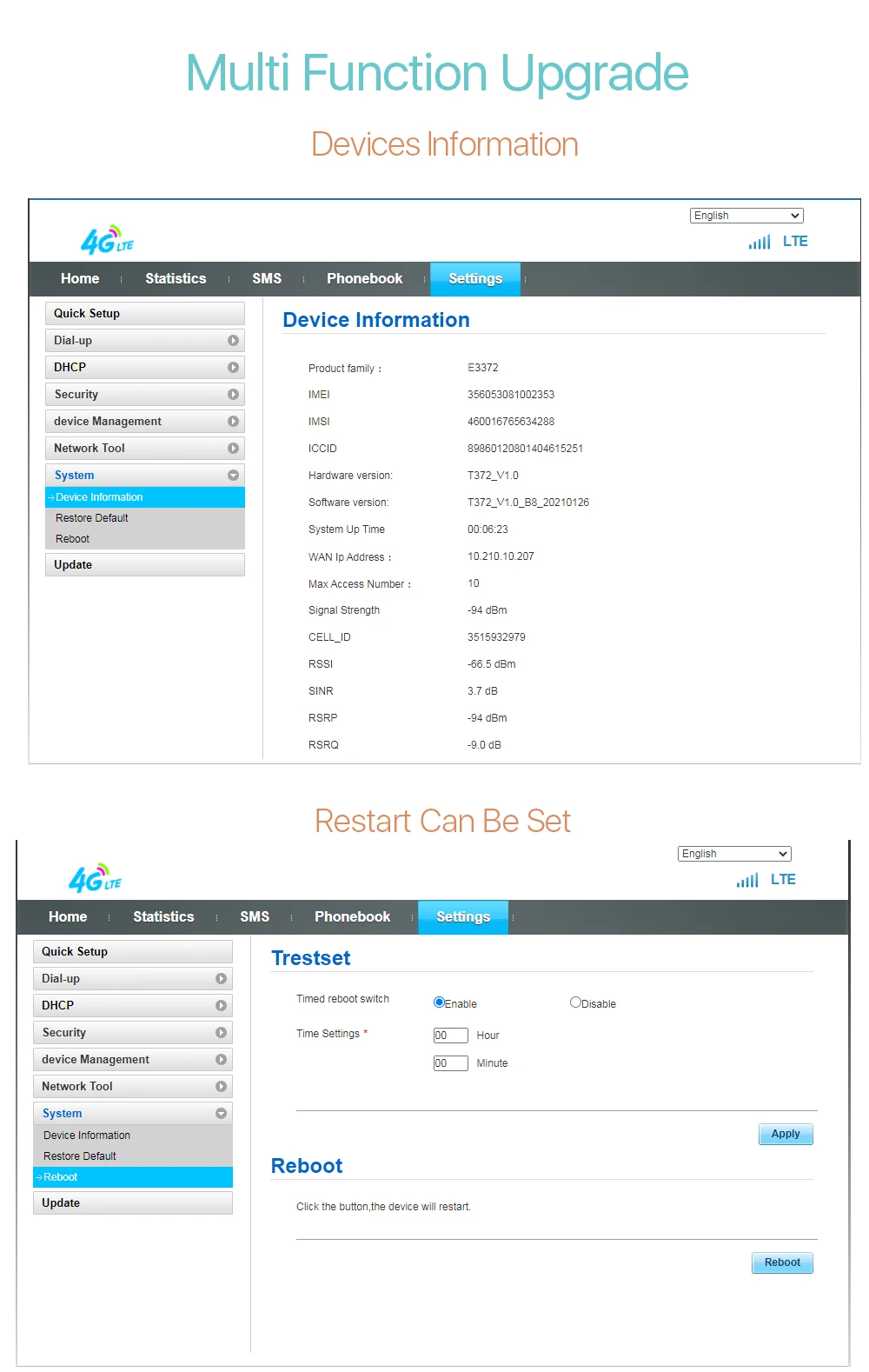Open the Phonebook tab in lower navigation bar
The width and height of the screenshot is (869, 1372).
[352, 917]
